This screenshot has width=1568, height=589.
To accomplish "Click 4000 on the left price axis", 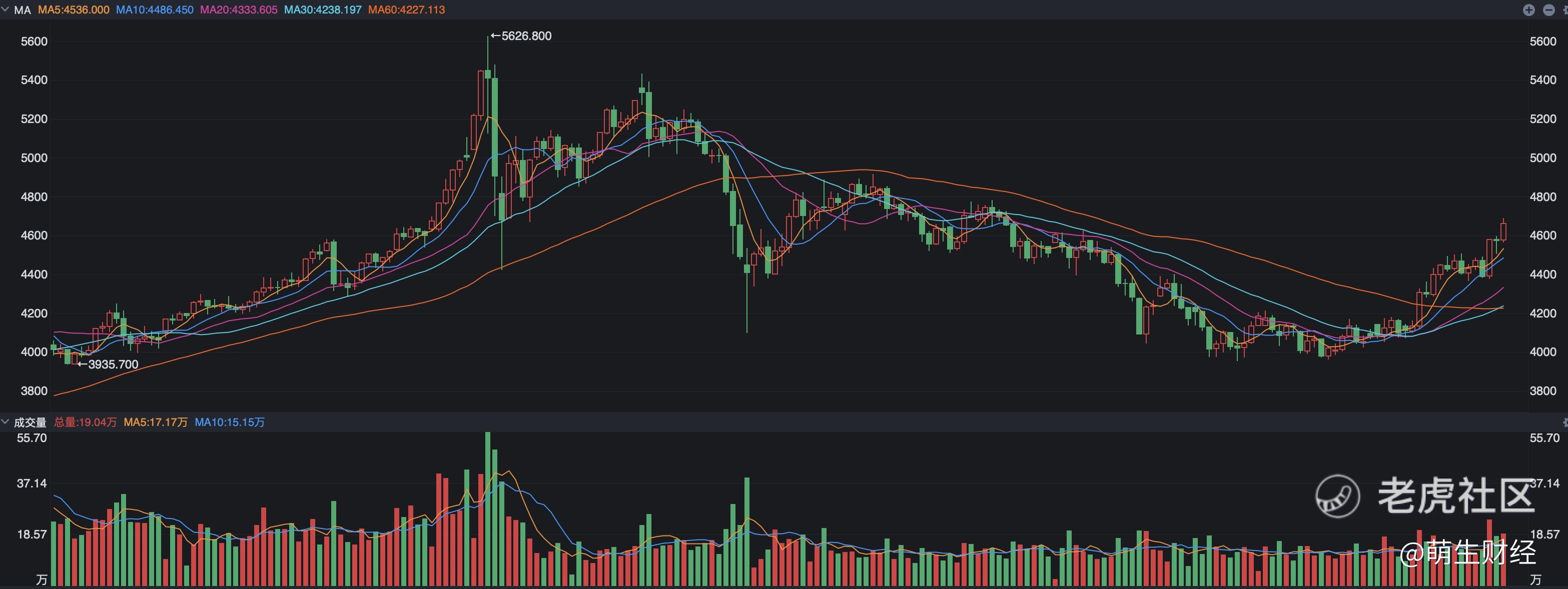I will (34, 352).
